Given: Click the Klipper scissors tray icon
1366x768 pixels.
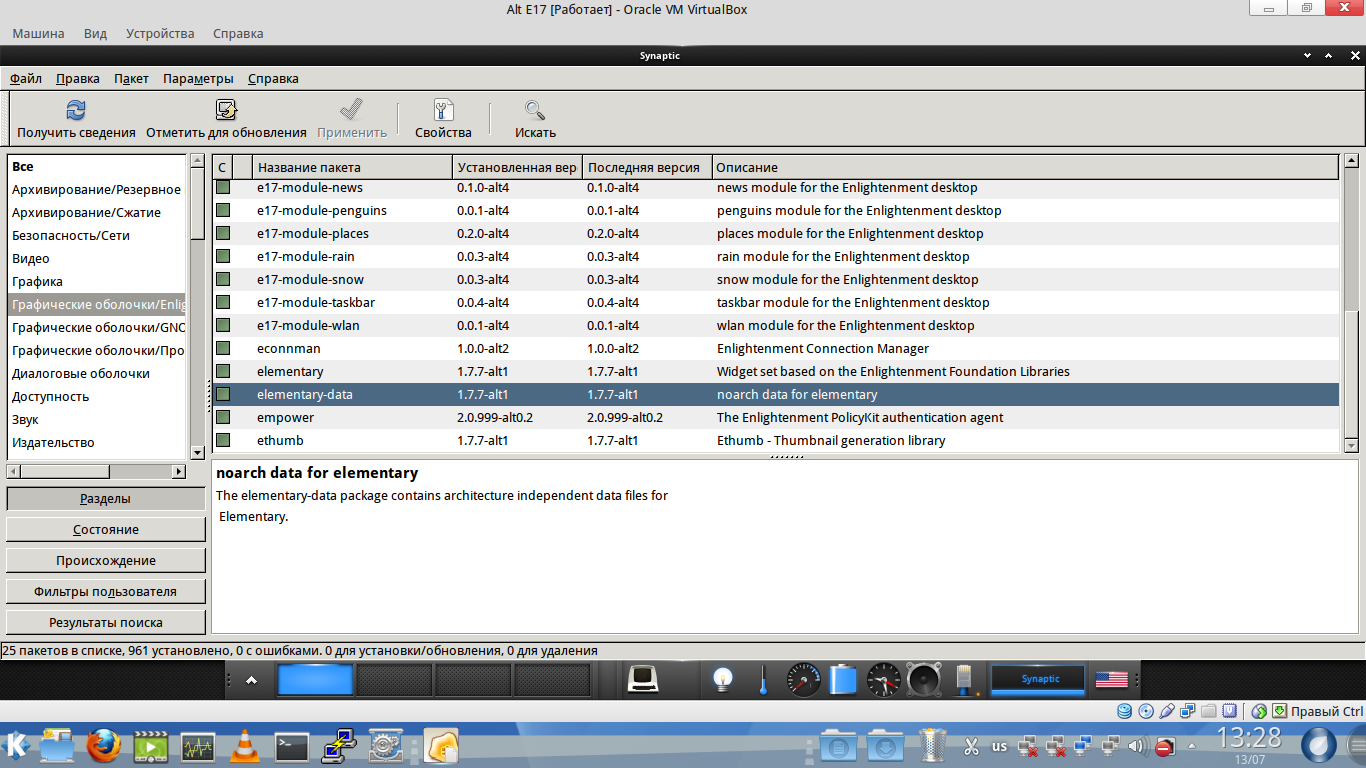Looking at the screenshot, I should click(x=971, y=746).
